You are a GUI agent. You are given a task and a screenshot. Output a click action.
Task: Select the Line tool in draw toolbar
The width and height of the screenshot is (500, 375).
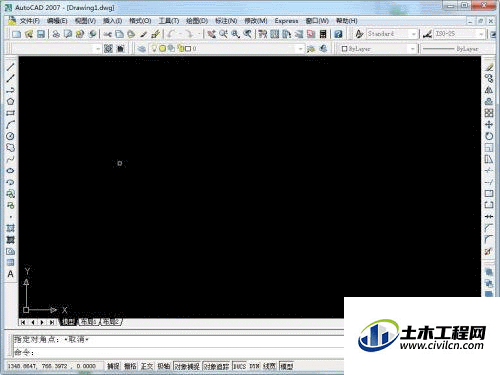tap(10, 67)
